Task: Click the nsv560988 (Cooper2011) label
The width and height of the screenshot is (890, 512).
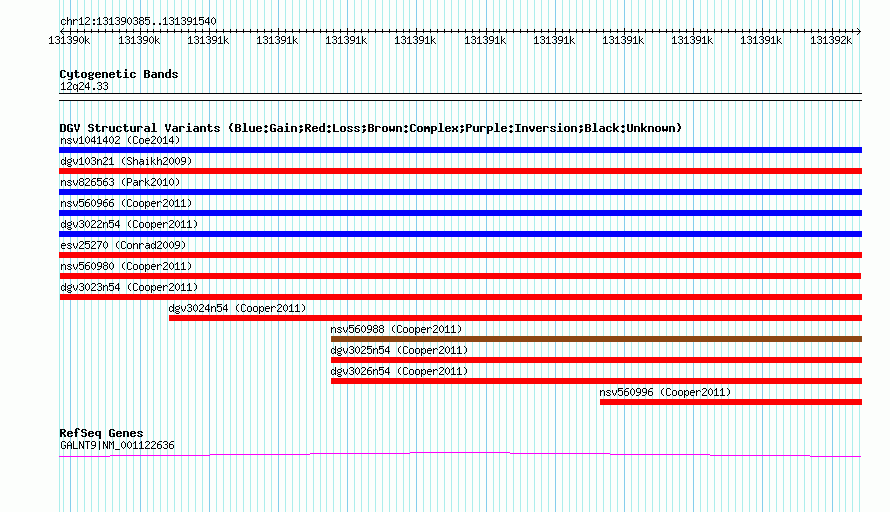Action: click(396, 329)
